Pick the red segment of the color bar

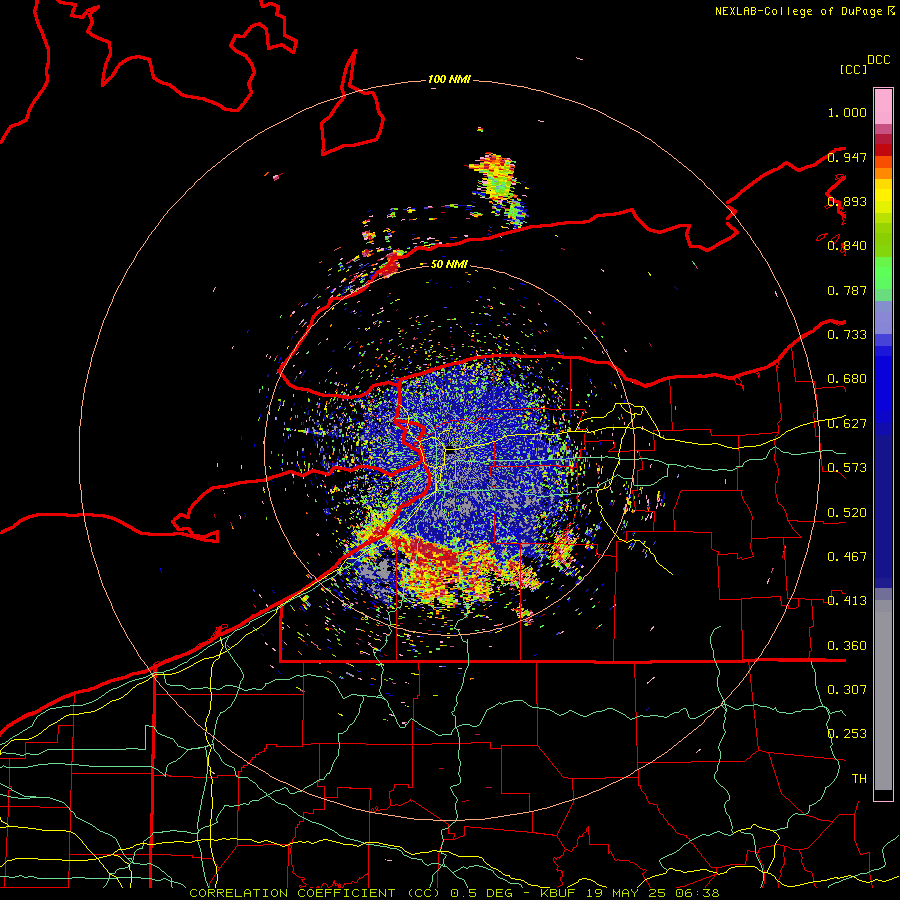(x=883, y=149)
